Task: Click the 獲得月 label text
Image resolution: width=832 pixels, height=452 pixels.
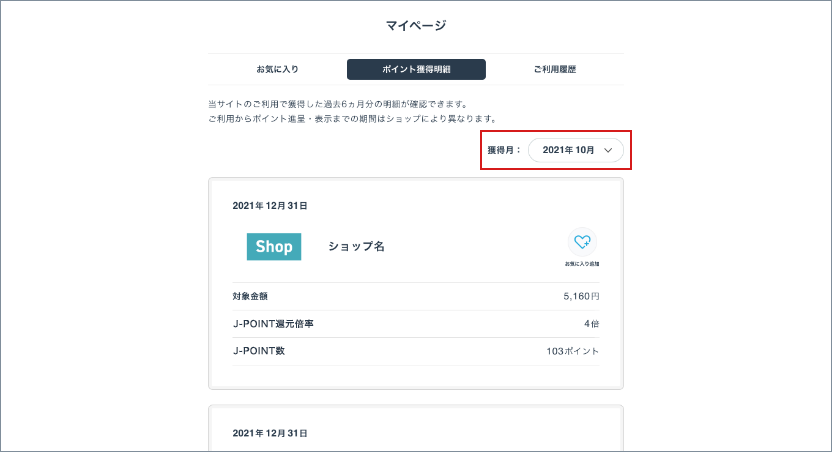Action: 504,150
